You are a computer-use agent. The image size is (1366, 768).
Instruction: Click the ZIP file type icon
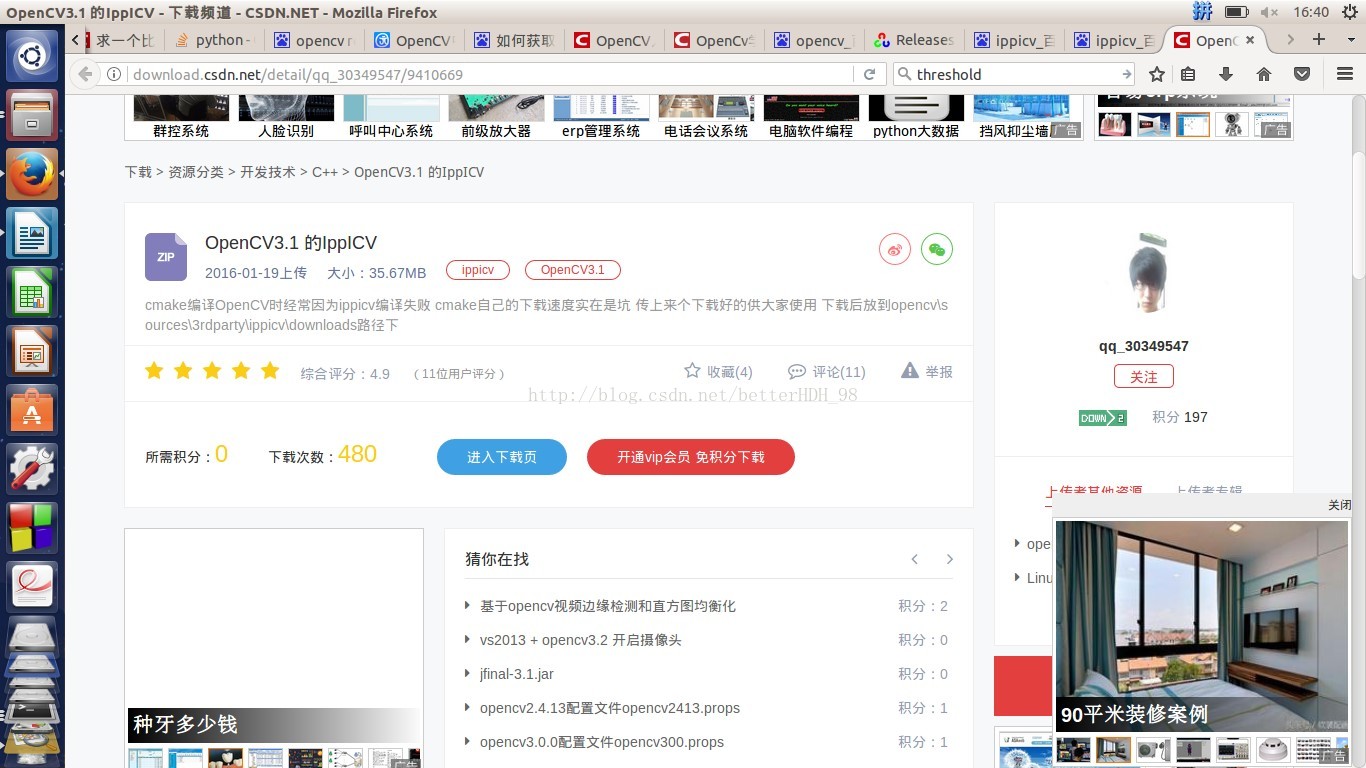[x=166, y=257]
